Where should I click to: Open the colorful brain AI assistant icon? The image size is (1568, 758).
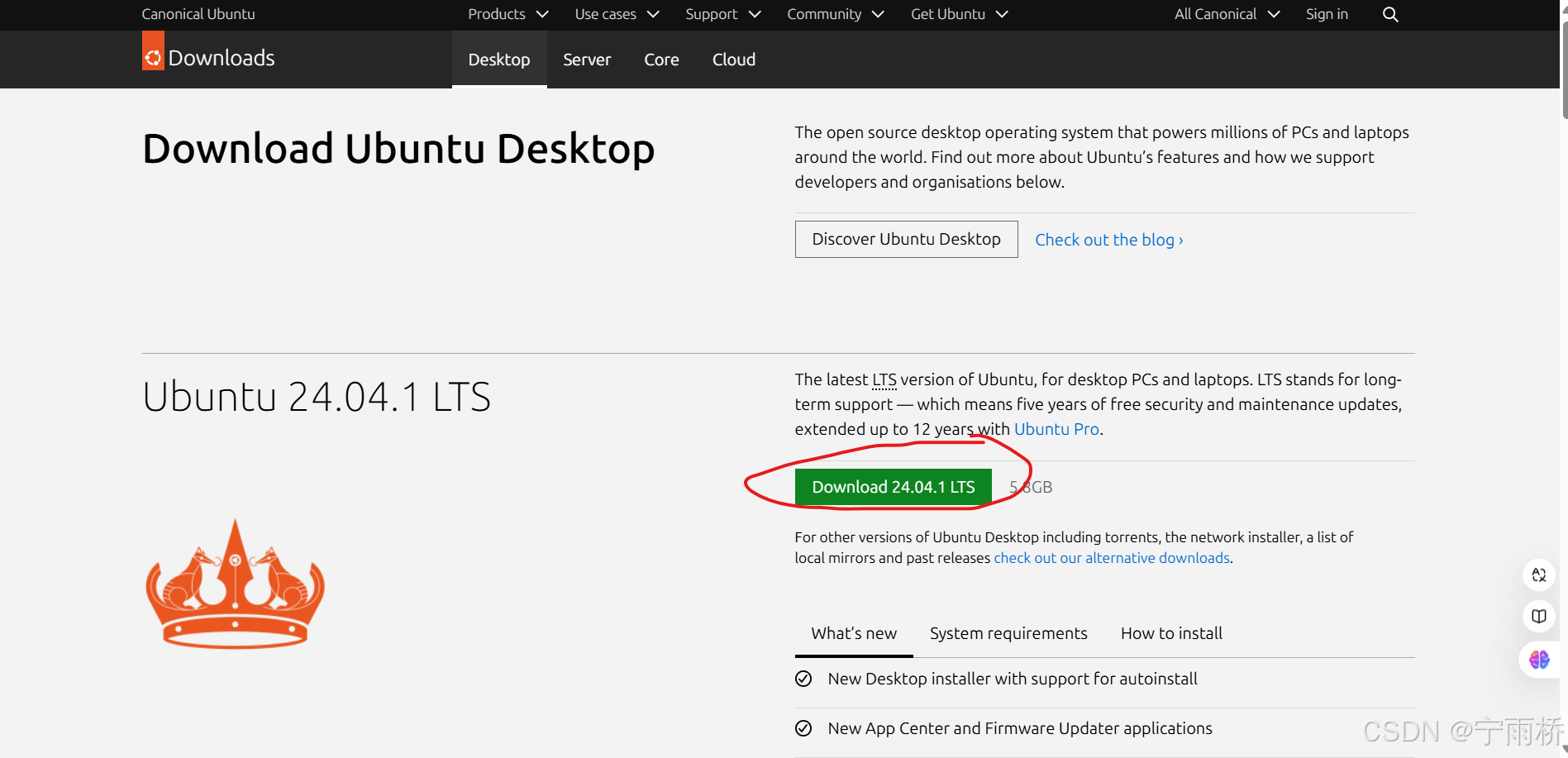coord(1538,659)
